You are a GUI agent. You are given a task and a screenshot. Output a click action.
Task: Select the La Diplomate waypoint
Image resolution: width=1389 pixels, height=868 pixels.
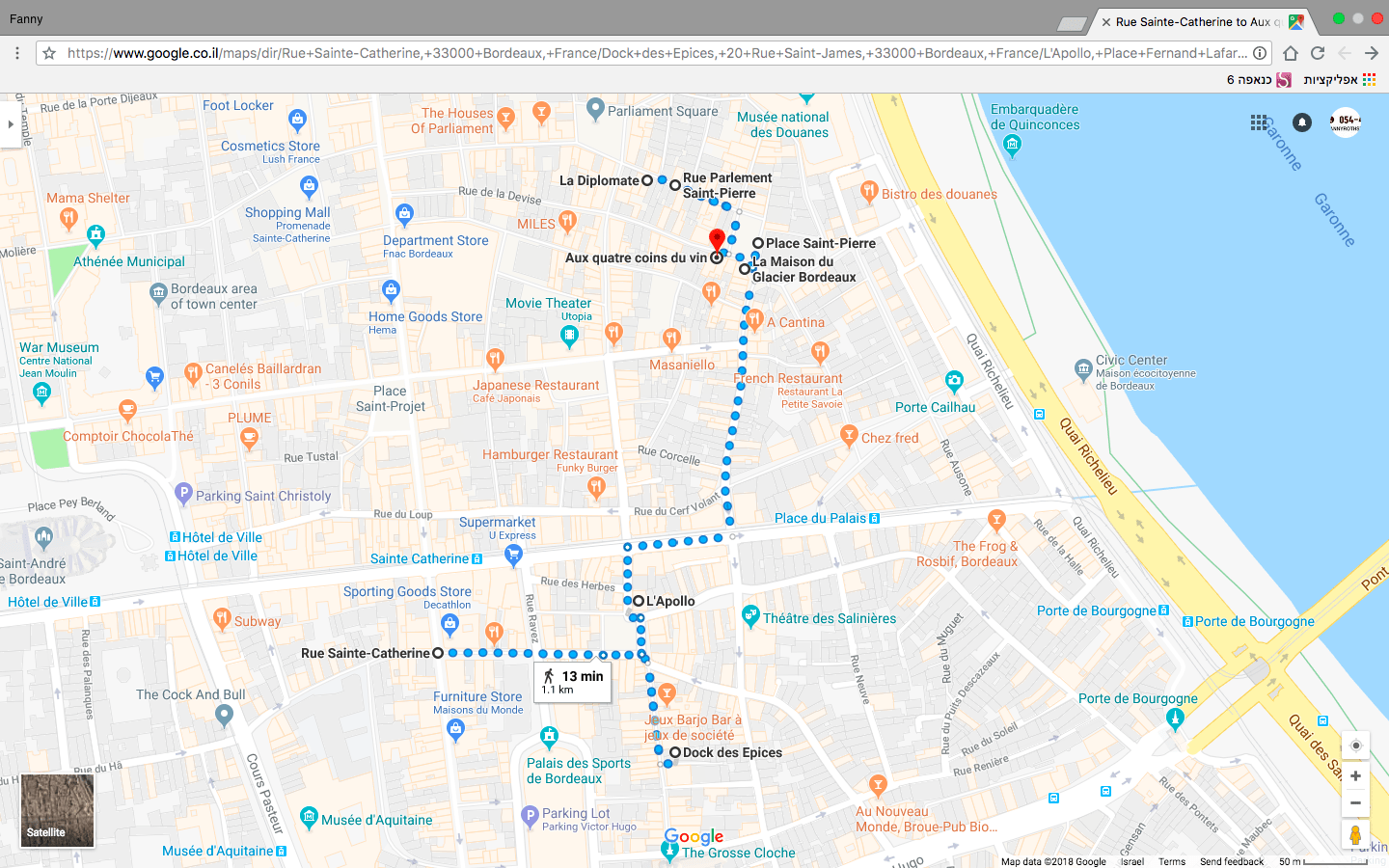tap(647, 180)
